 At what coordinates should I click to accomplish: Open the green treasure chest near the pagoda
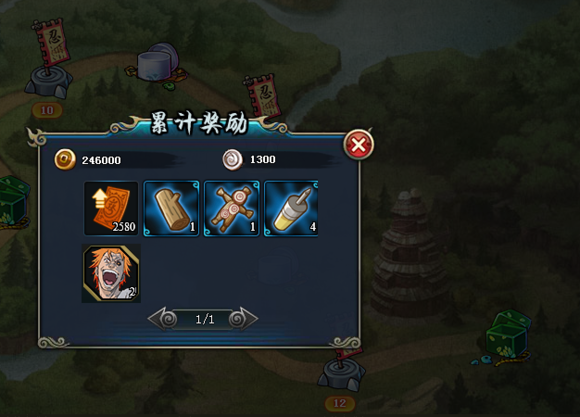(x=505, y=337)
